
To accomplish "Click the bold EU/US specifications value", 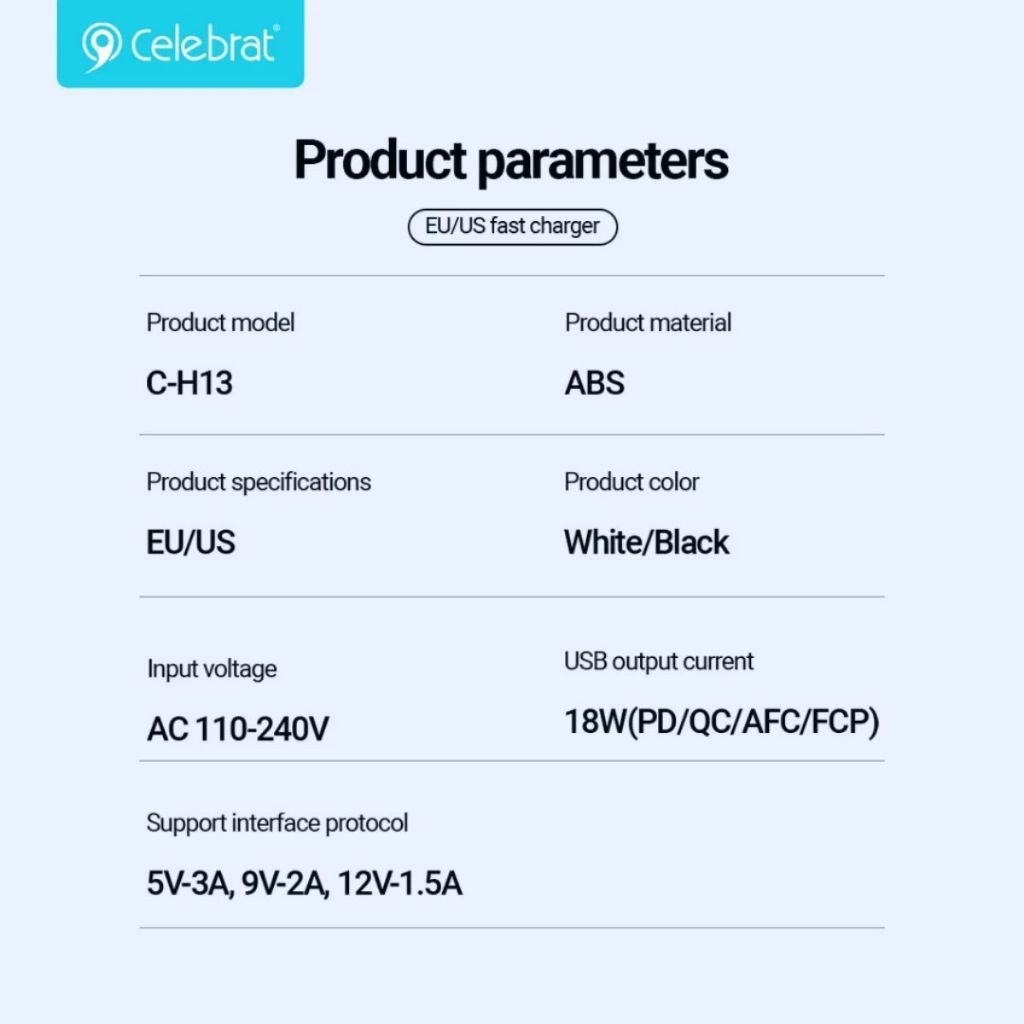I will point(190,542).
